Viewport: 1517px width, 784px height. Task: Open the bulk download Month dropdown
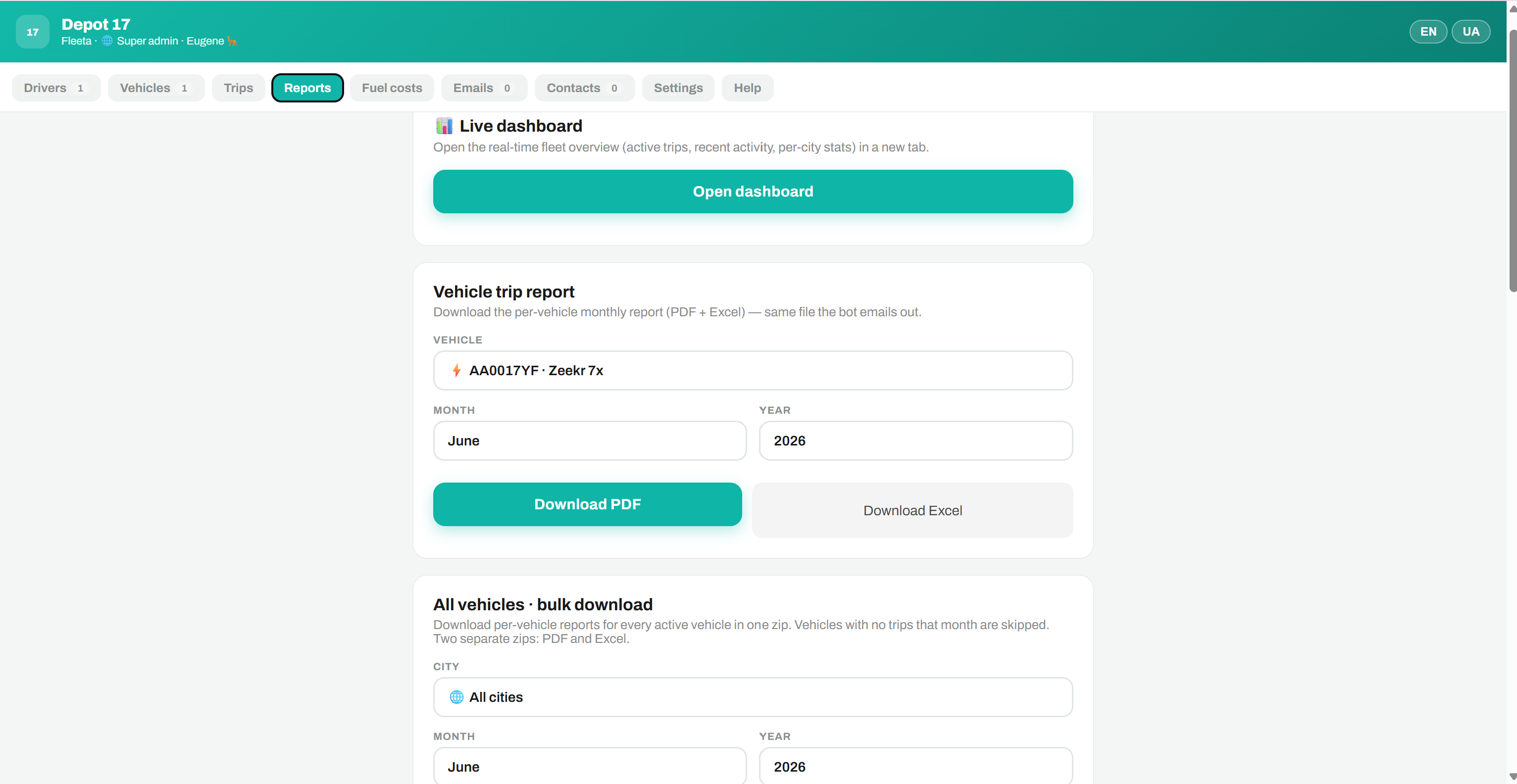coord(590,766)
